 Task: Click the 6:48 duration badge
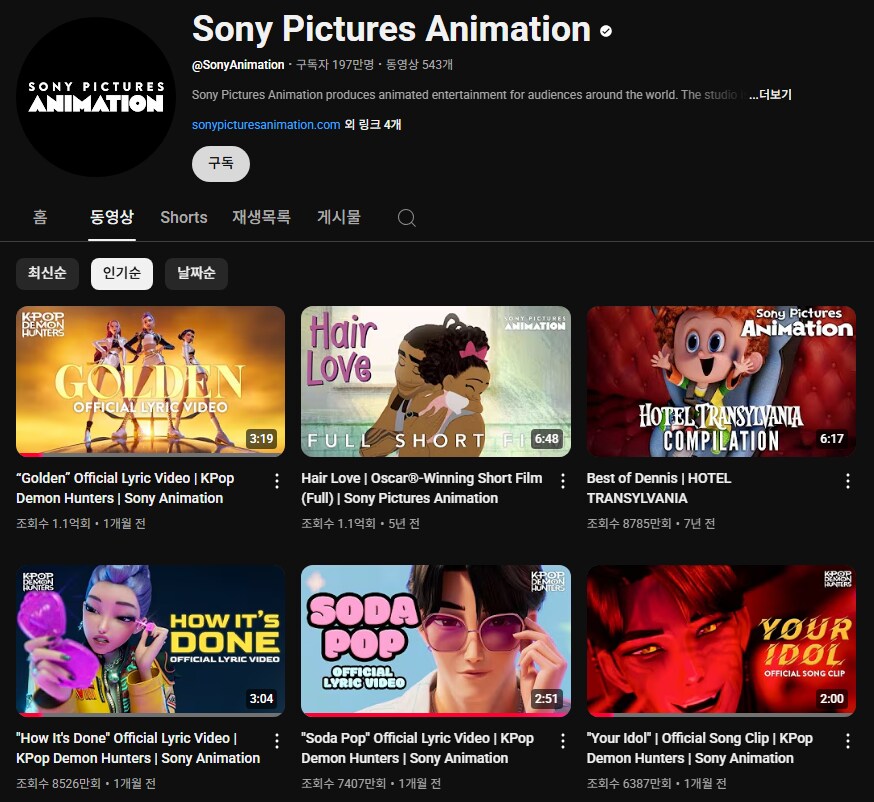tap(547, 439)
